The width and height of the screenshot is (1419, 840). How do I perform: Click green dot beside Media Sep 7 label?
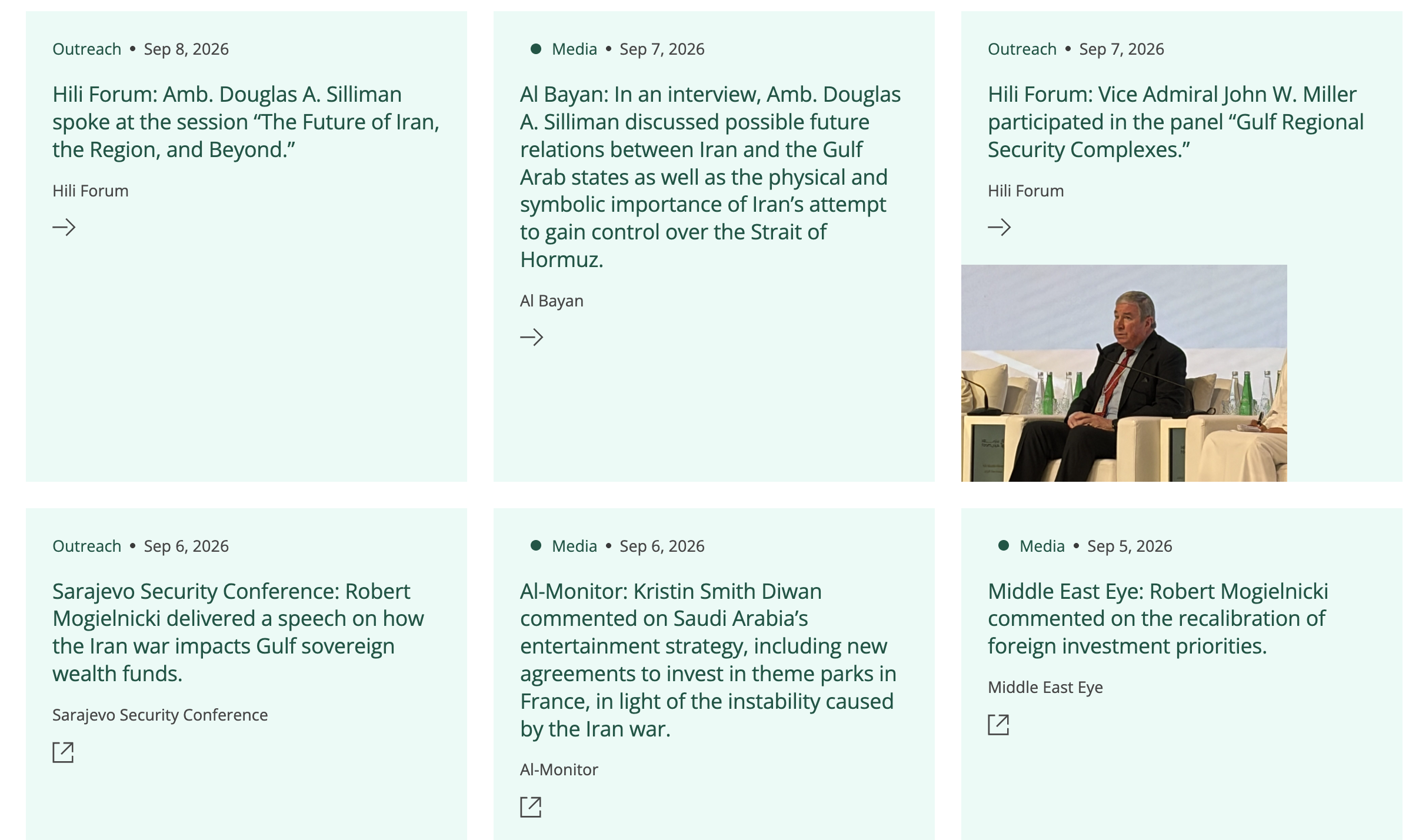pyautogui.click(x=536, y=49)
